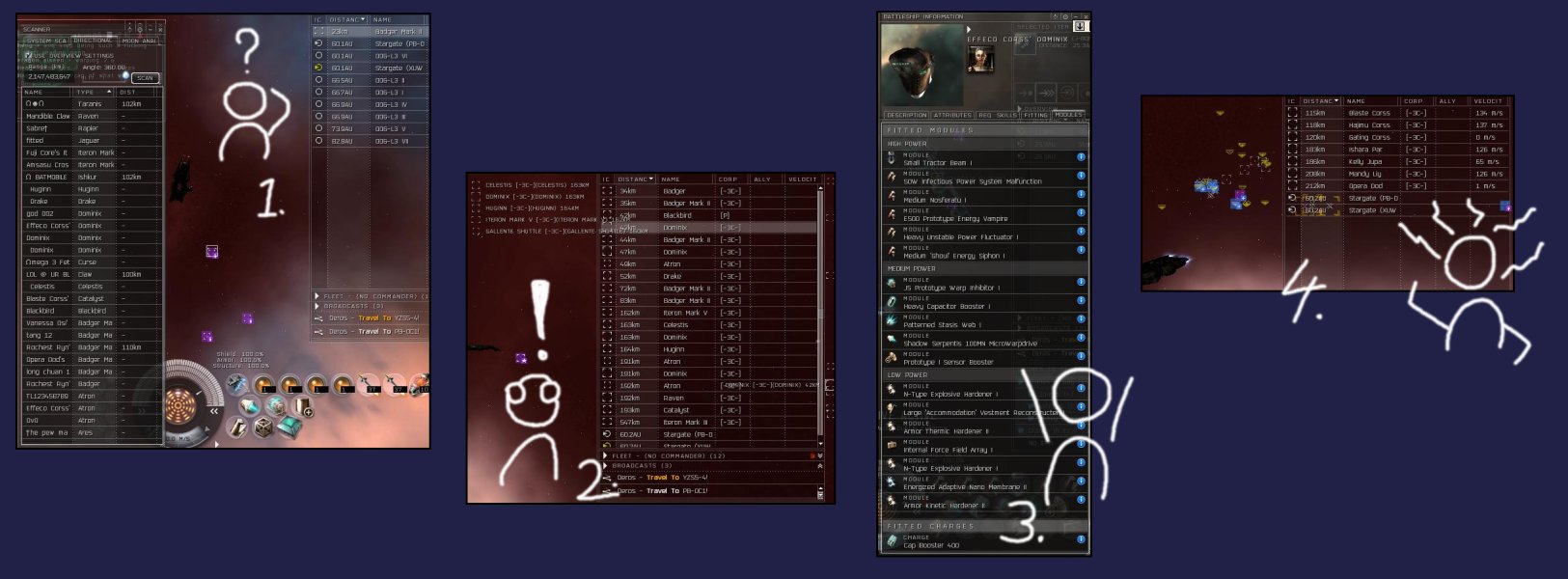This screenshot has width=1568, height=579.
Task: Open info for Cap Booster 400 charge
Action: (x=1081, y=539)
